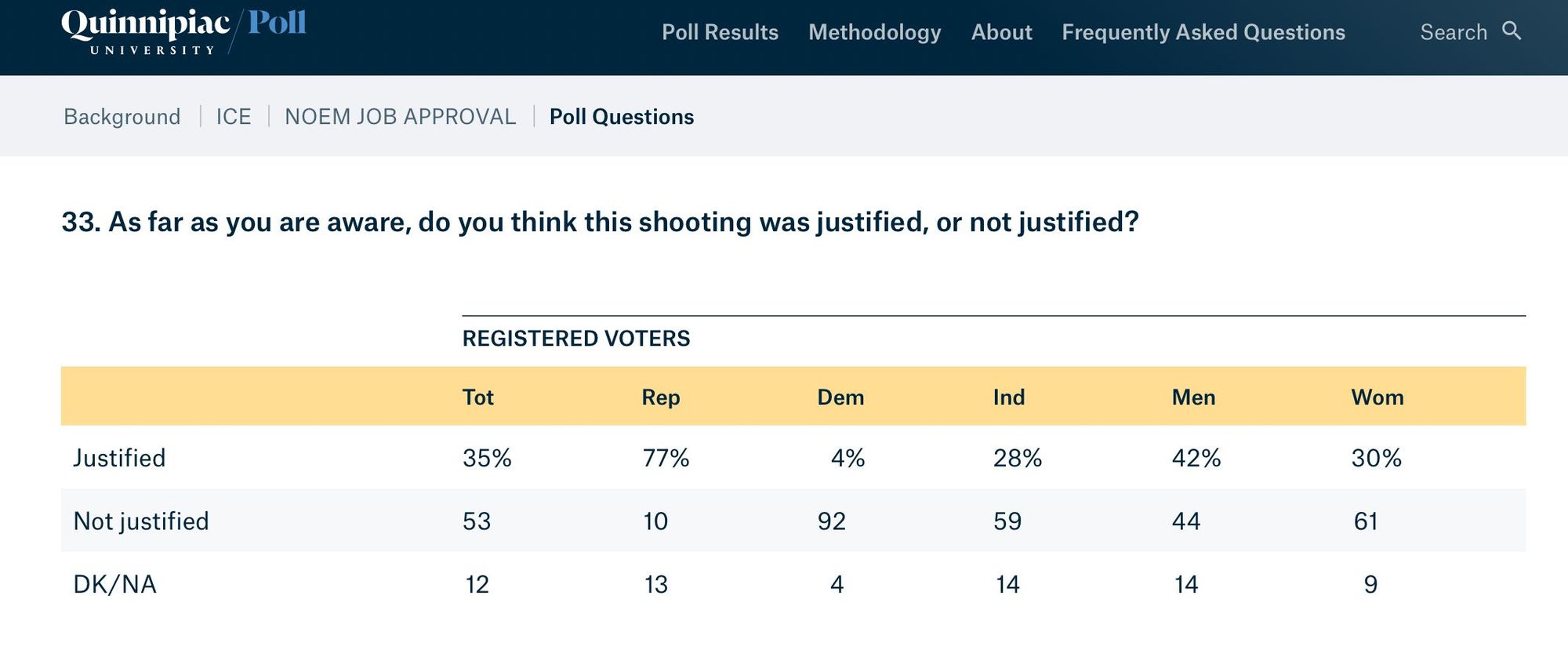Open the Quinnipiac University Poll logo
Viewport: 1568px width, 664px height.
pos(183,31)
